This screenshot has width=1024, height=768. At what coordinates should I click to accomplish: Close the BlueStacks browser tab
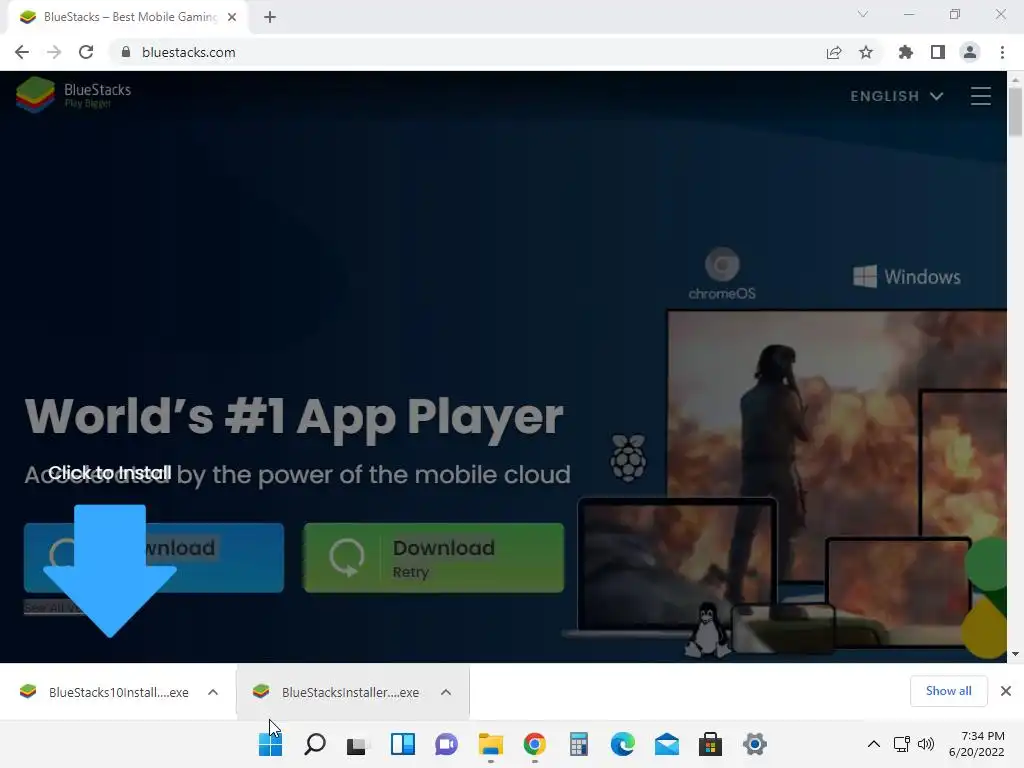pyautogui.click(x=232, y=17)
